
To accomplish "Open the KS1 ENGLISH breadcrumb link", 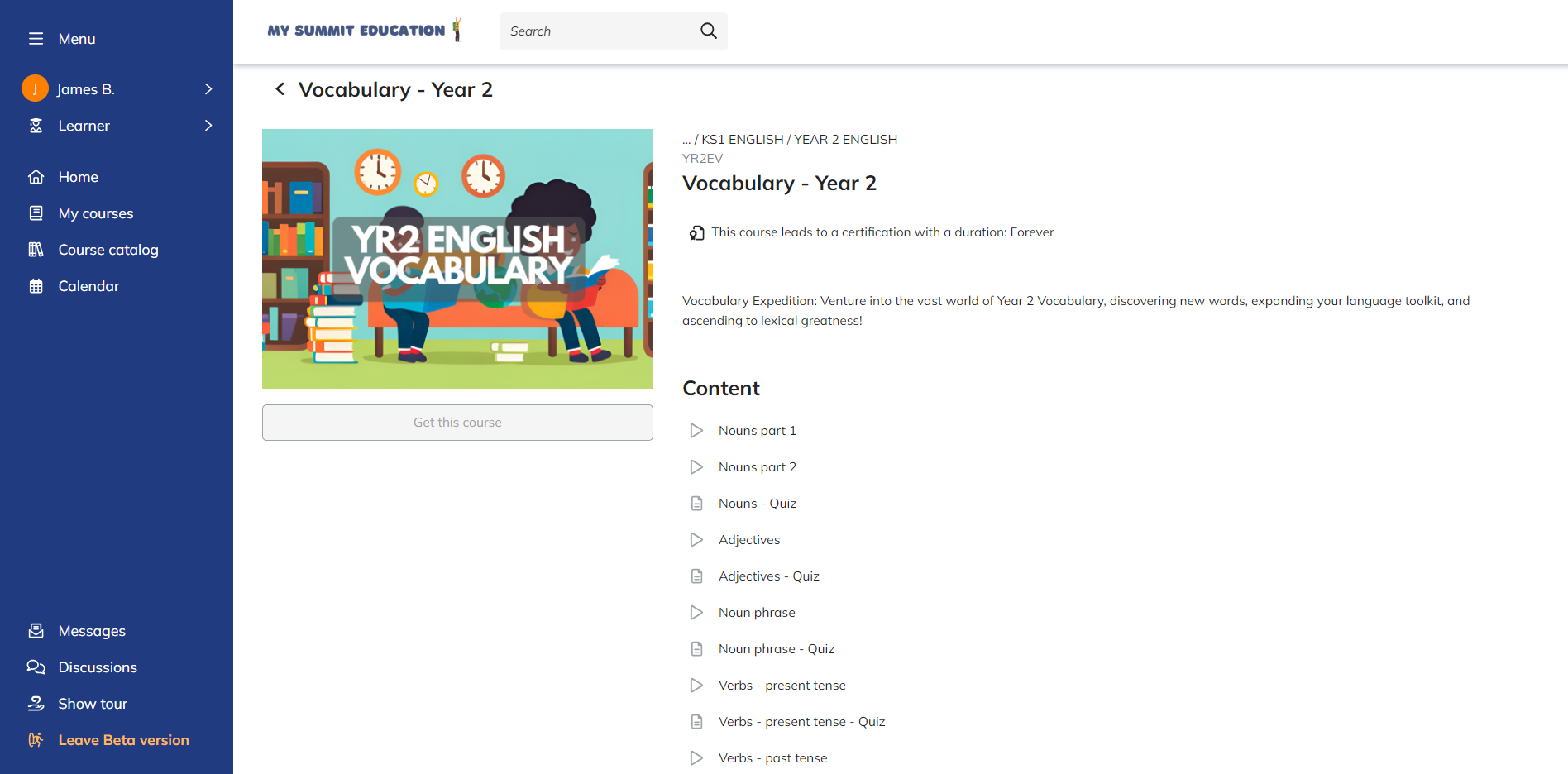I will tap(742, 140).
